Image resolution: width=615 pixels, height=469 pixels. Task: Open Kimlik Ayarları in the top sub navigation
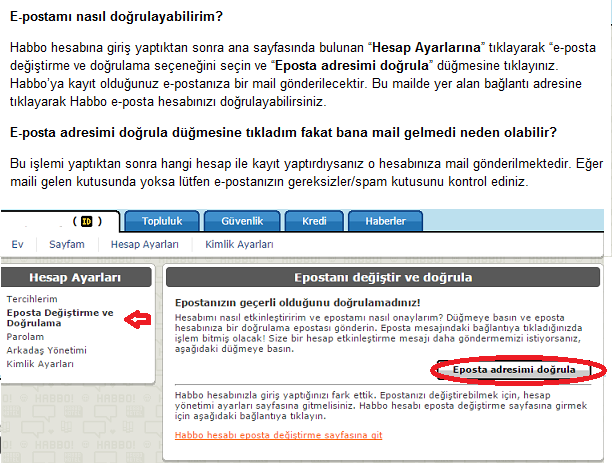click(x=239, y=245)
